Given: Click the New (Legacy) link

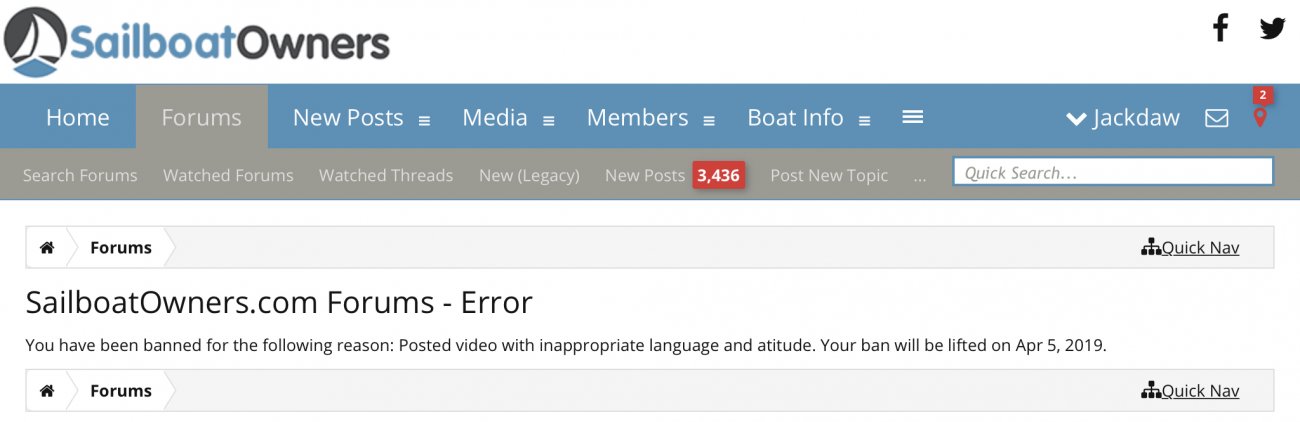Looking at the screenshot, I should click(x=529, y=175).
